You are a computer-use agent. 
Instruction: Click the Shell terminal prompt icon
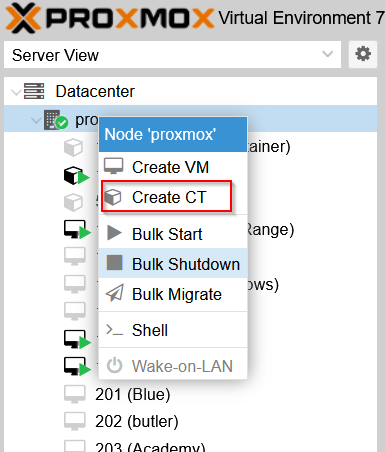click(x=114, y=330)
